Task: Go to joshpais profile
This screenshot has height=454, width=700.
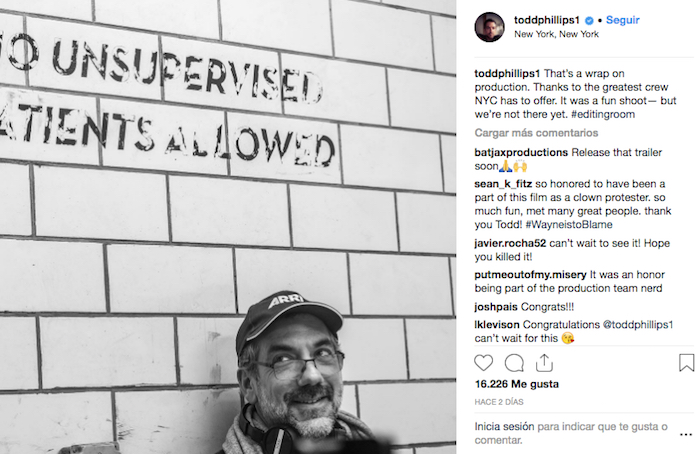Action: pyautogui.click(x=496, y=306)
